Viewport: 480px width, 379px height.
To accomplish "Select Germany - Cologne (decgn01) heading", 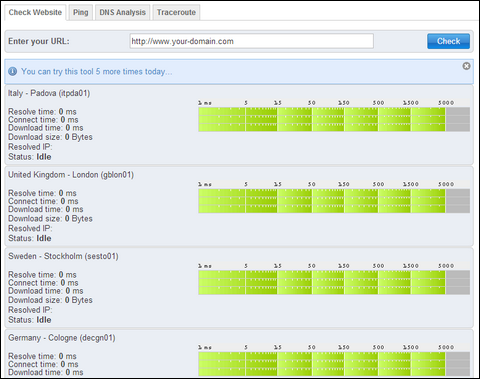I will (62, 338).
